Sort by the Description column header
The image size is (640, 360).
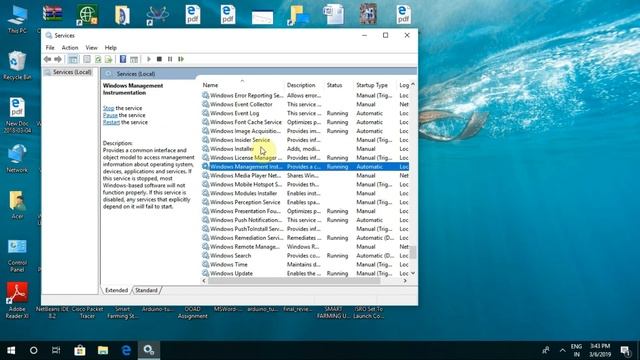[304, 85]
